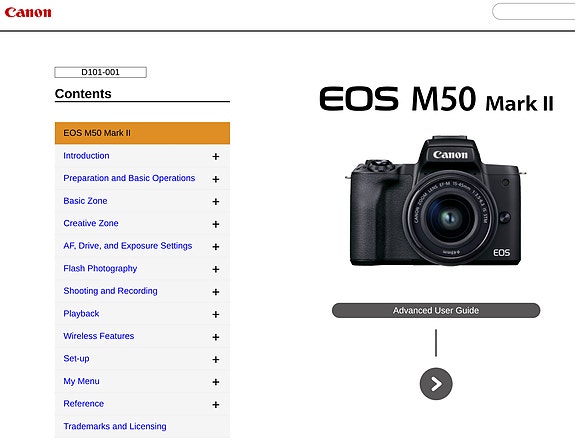Select the EOS M50 Mark II menu item
The width and height of the screenshot is (575, 442).
[x=142, y=133]
